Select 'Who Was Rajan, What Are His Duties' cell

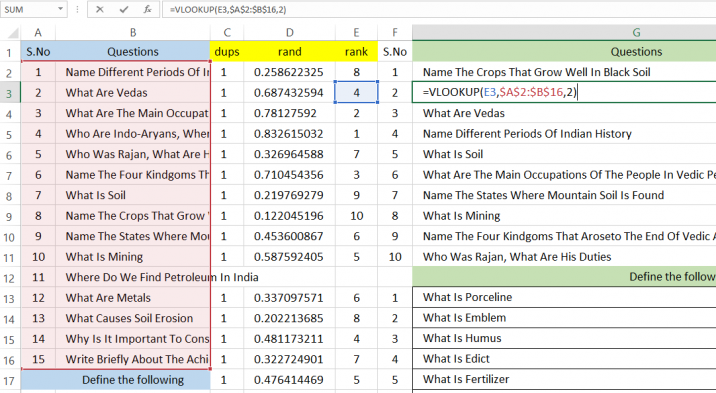click(x=564, y=257)
